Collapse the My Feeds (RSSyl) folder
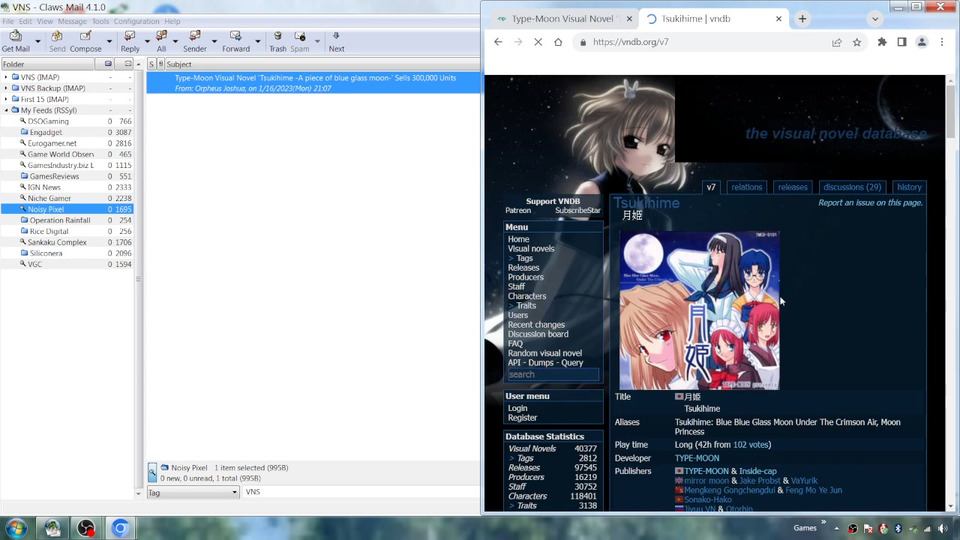The height and width of the screenshot is (540, 960). [x=6, y=110]
